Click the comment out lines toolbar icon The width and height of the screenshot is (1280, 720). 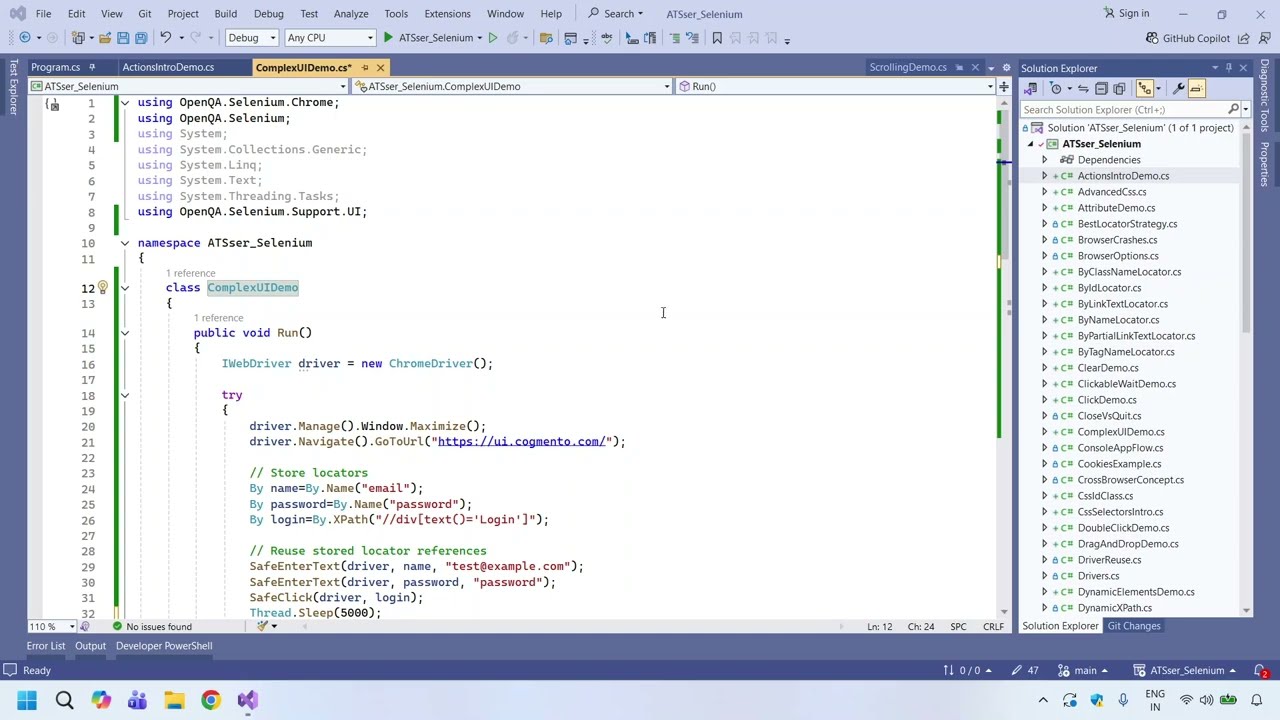675,38
